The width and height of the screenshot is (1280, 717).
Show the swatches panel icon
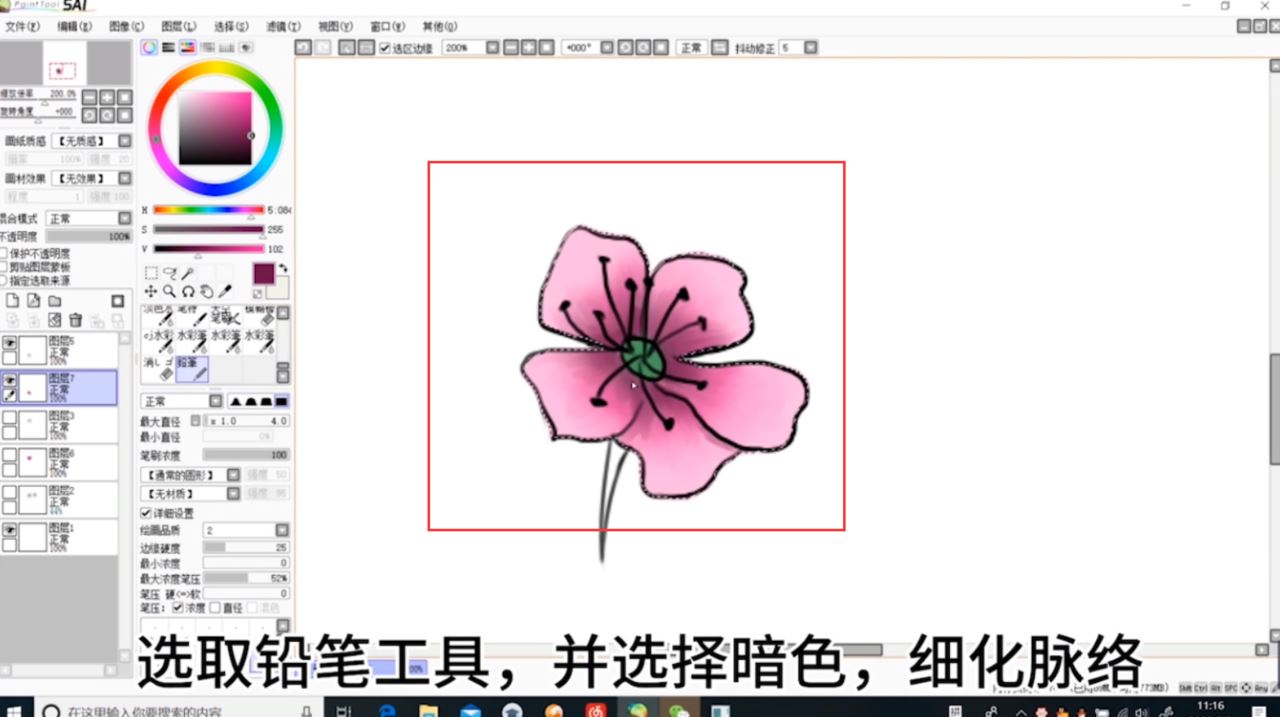226,47
